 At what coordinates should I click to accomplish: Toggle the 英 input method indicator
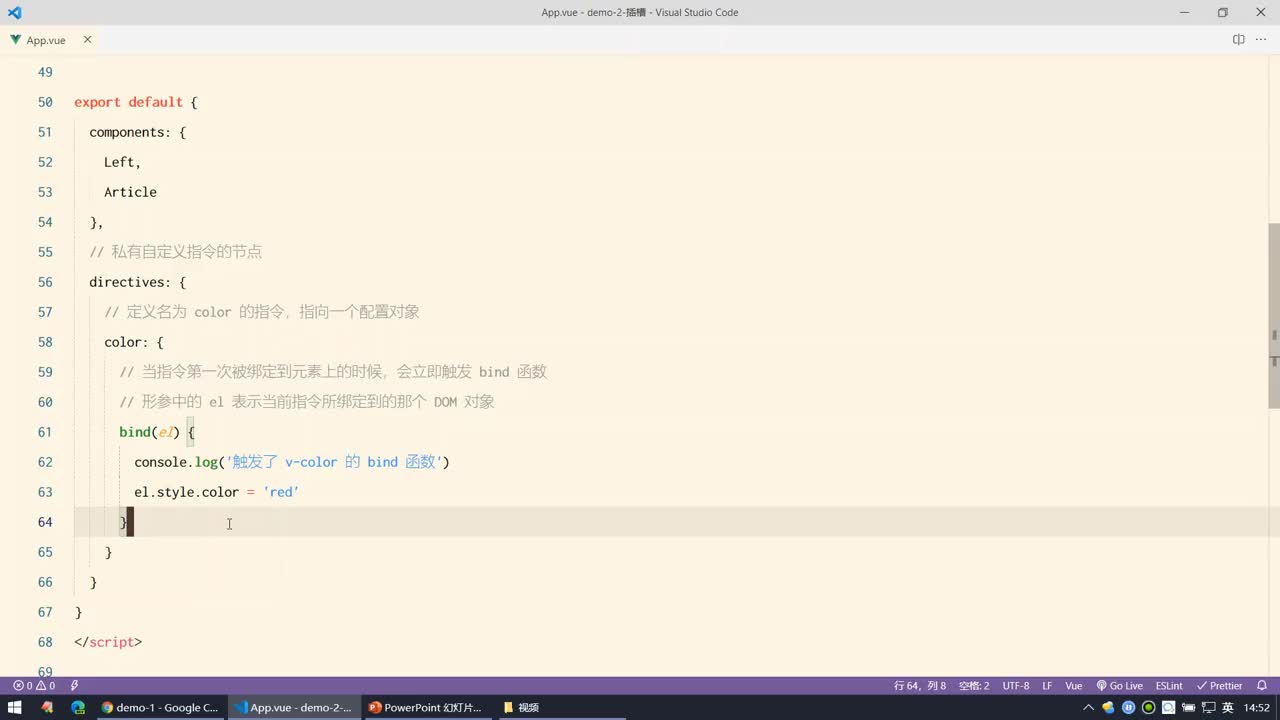(x=1227, y=707)
